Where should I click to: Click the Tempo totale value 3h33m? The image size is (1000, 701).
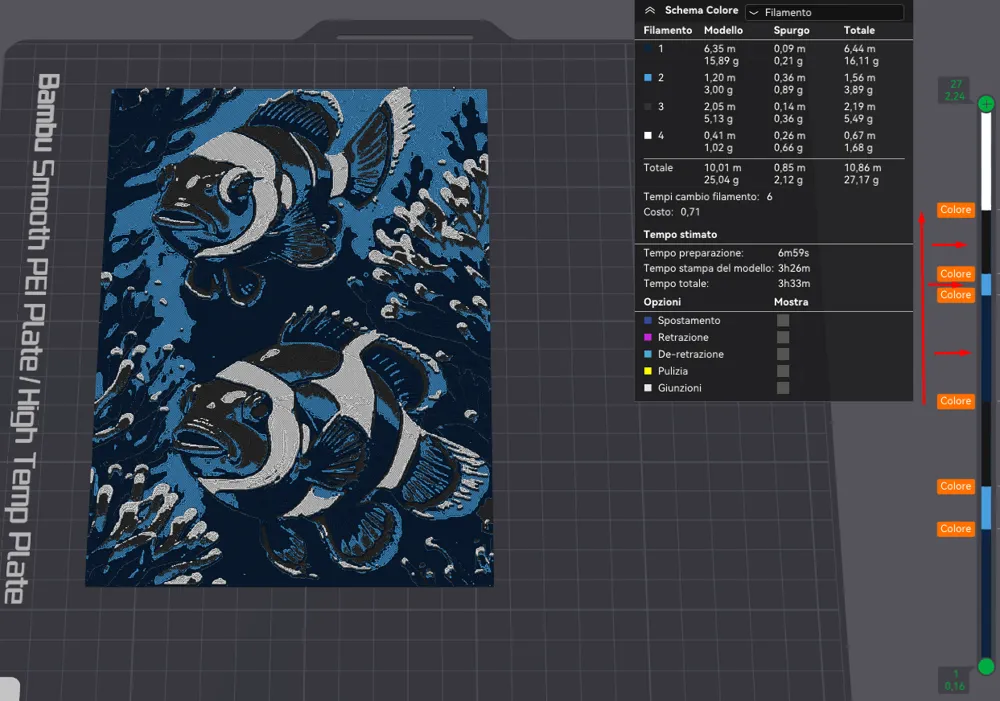[794, 283]
